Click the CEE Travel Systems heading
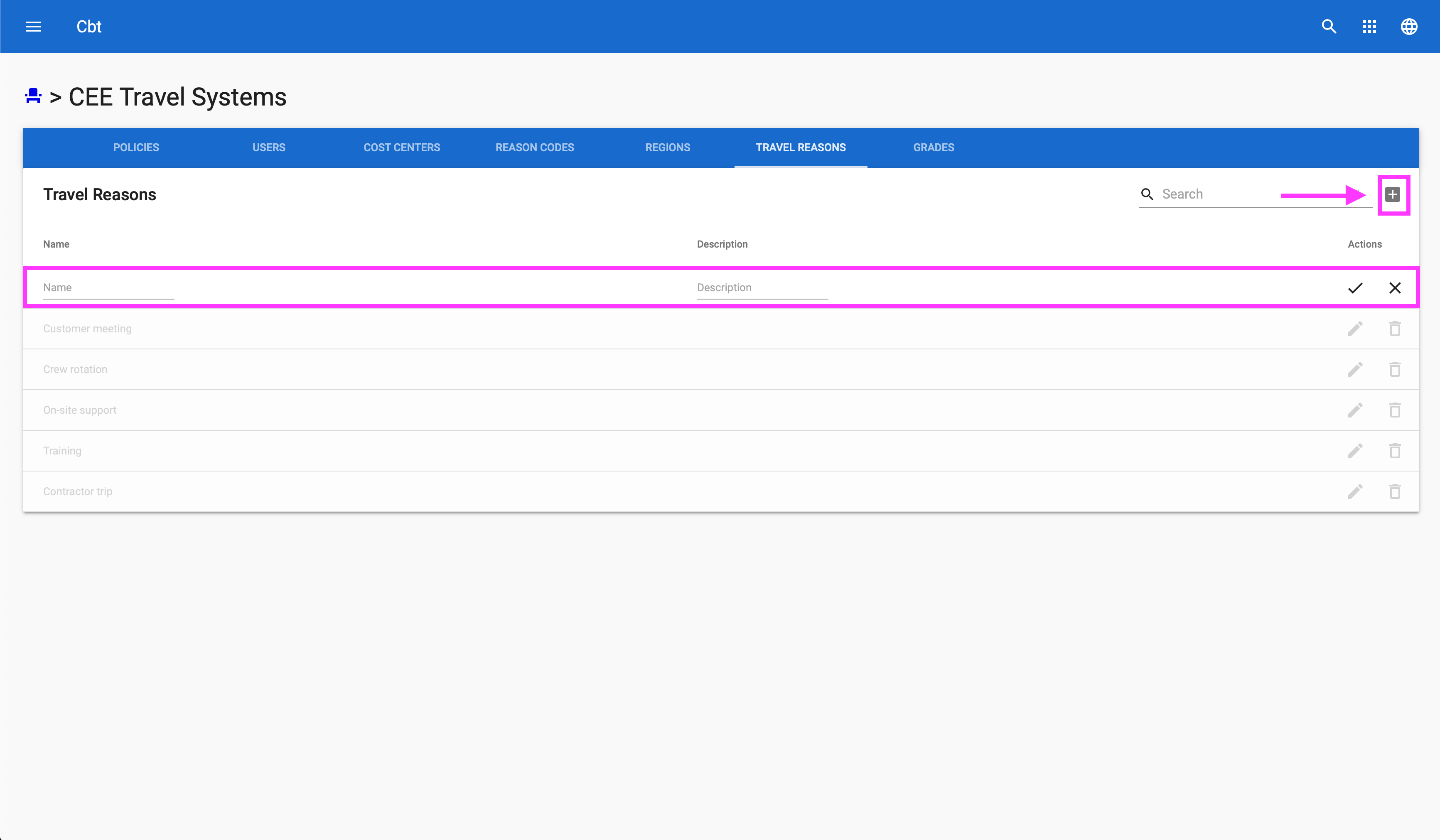 pyautogui.click(x=178, y=96)
